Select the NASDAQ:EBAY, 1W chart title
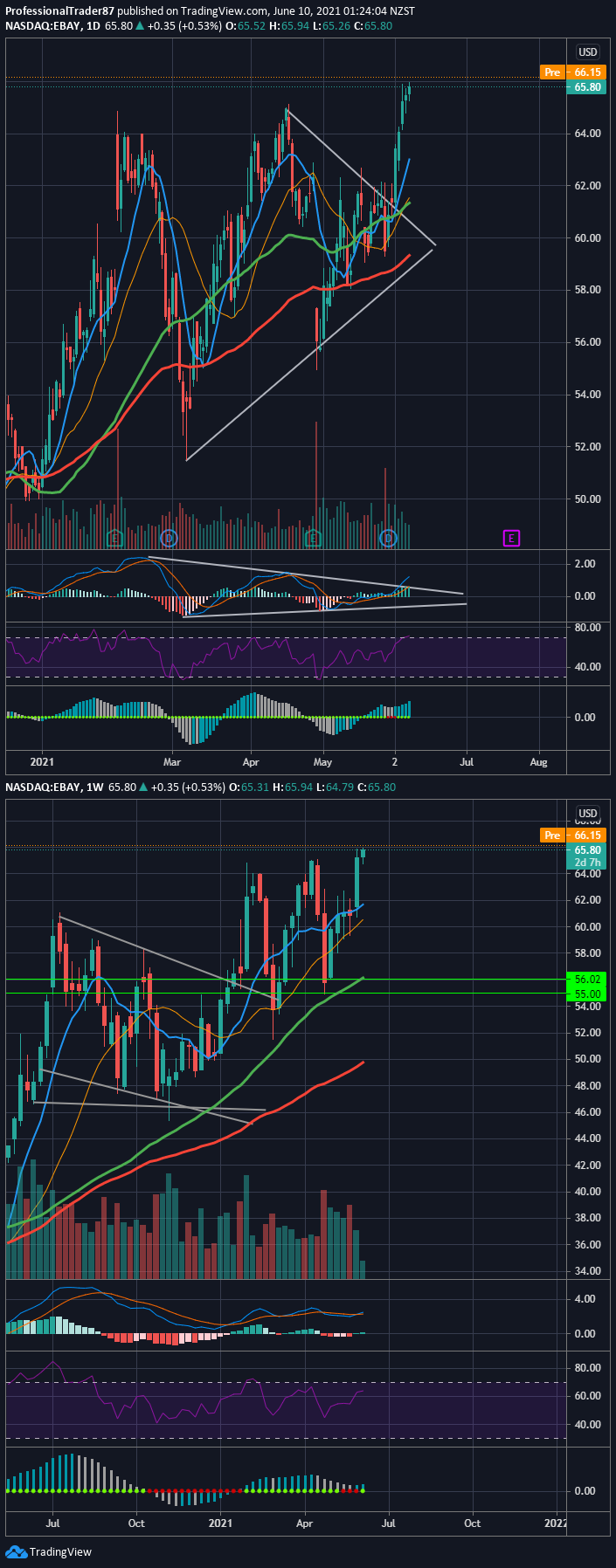 pyautogui.click(x=54, y=787)
